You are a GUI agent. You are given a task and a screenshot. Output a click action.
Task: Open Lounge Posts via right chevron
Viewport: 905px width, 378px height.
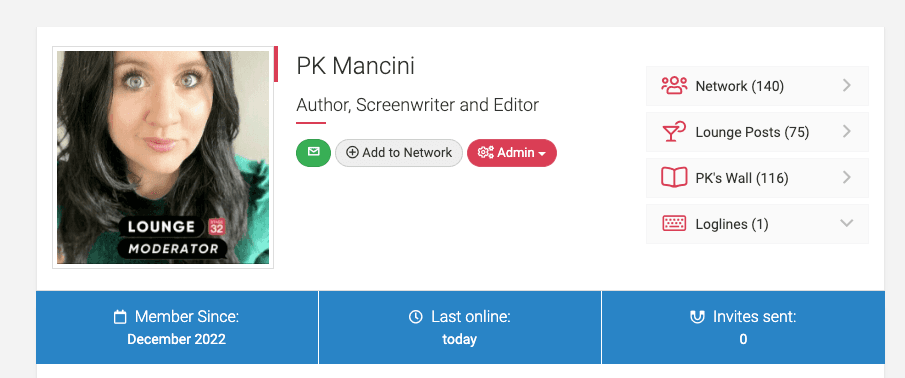[847, 132]
